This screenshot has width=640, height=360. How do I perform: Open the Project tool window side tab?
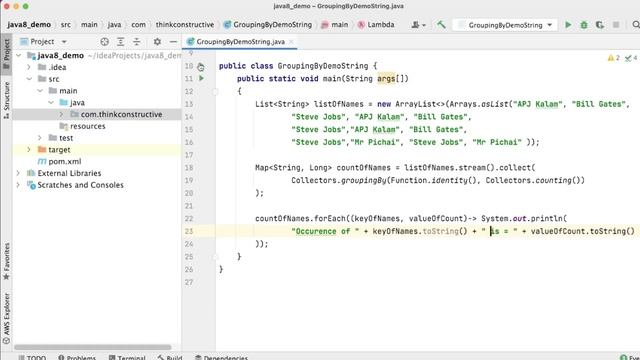[x=7, y=54]
